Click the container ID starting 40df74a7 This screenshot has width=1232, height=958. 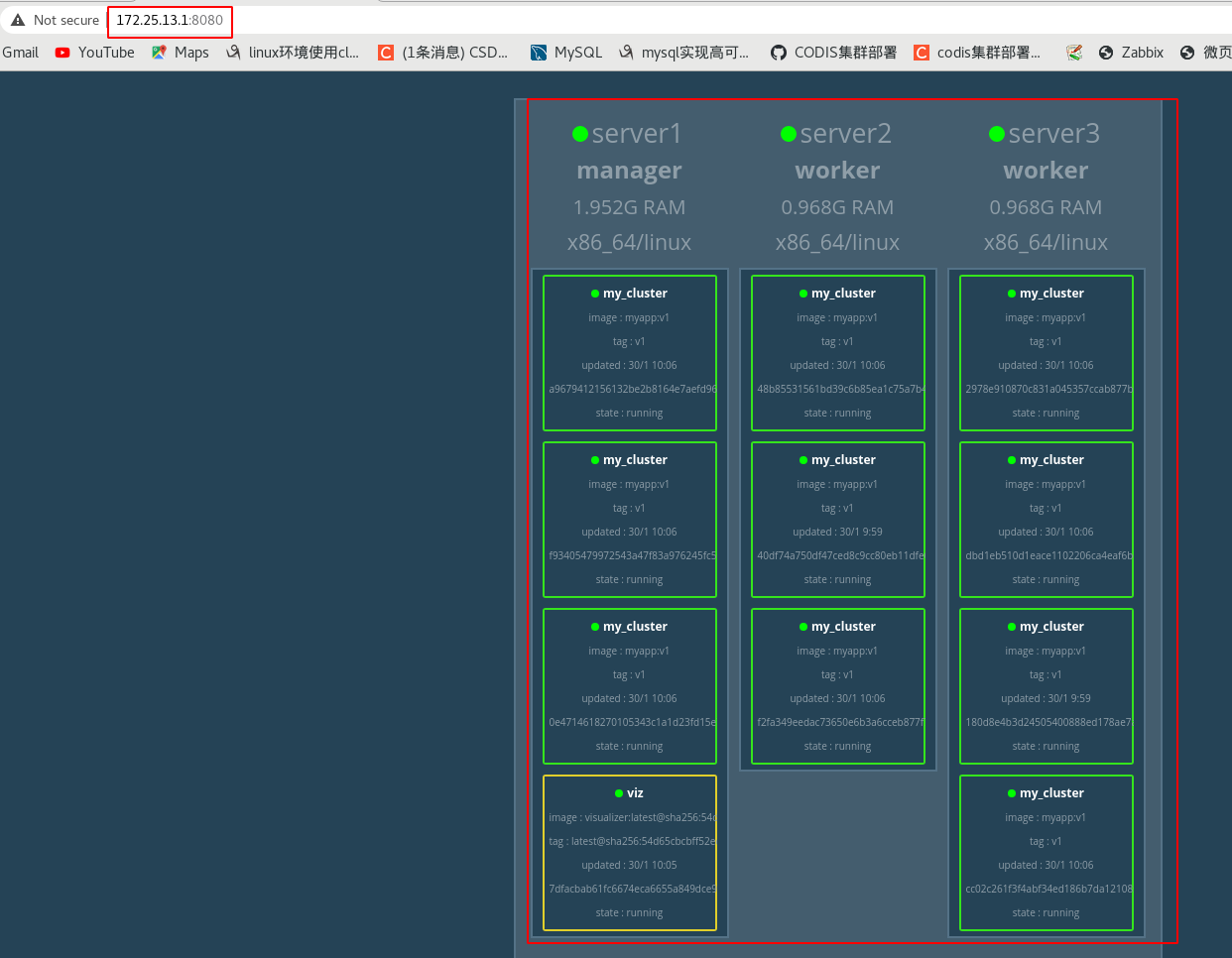pos(840,556)
